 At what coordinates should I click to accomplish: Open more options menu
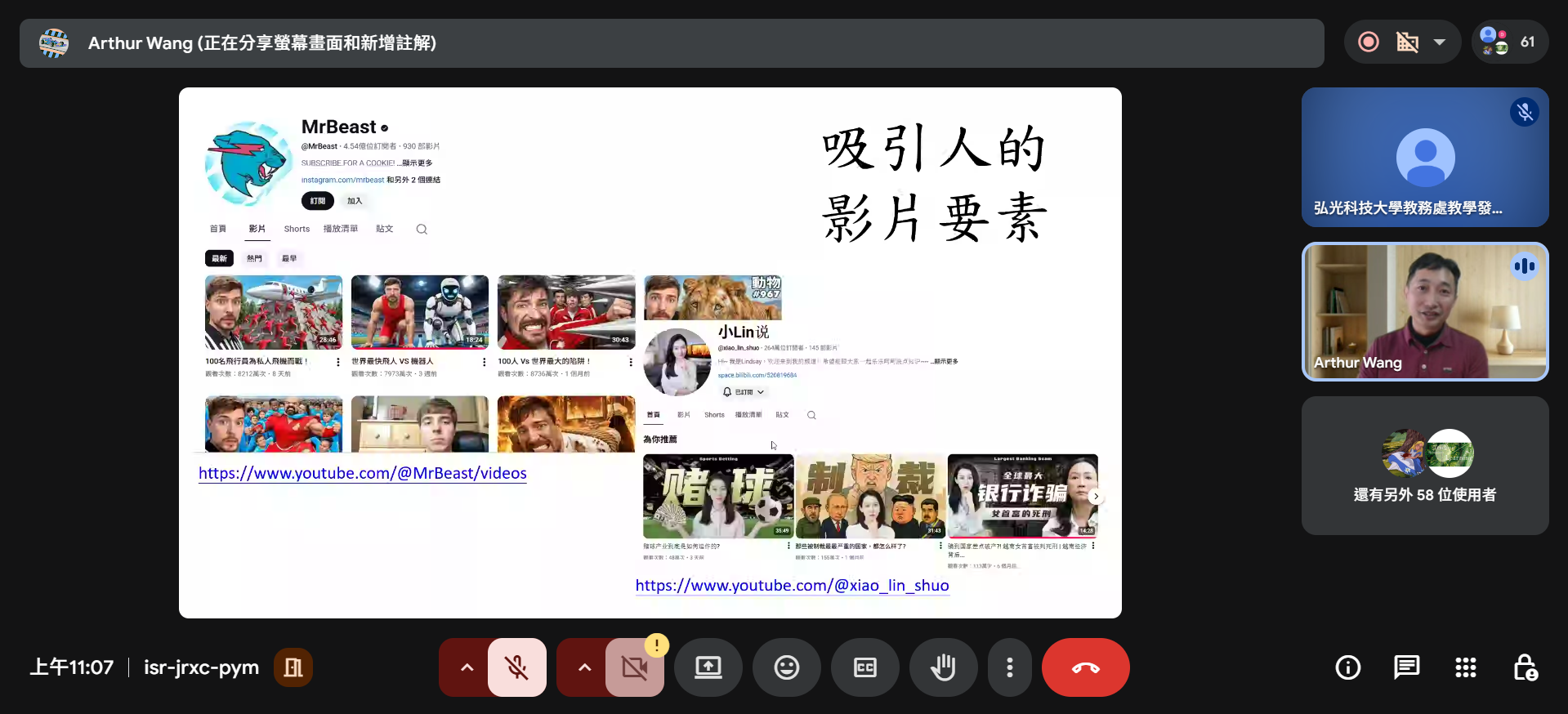point(1010,667)
